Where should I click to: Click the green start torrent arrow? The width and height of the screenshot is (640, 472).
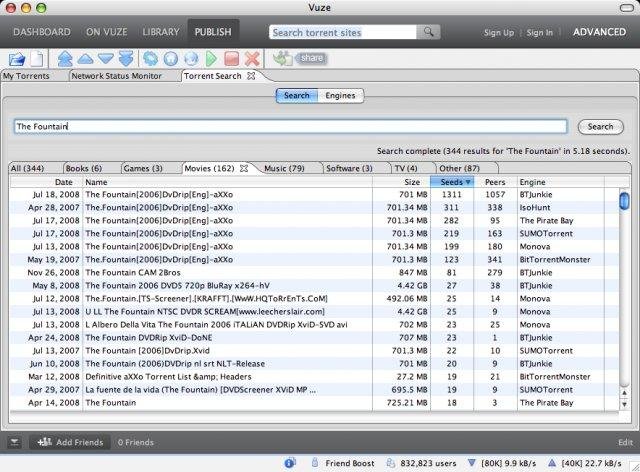point(211,59)
